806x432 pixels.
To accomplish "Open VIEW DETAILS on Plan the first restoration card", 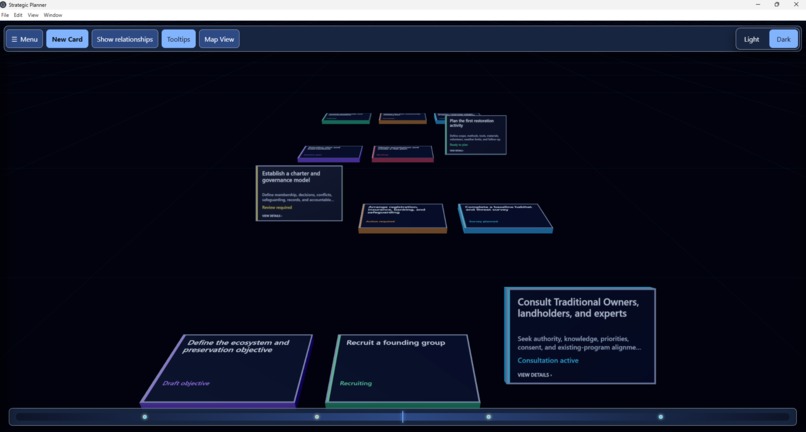I will (x=456, y=151).
